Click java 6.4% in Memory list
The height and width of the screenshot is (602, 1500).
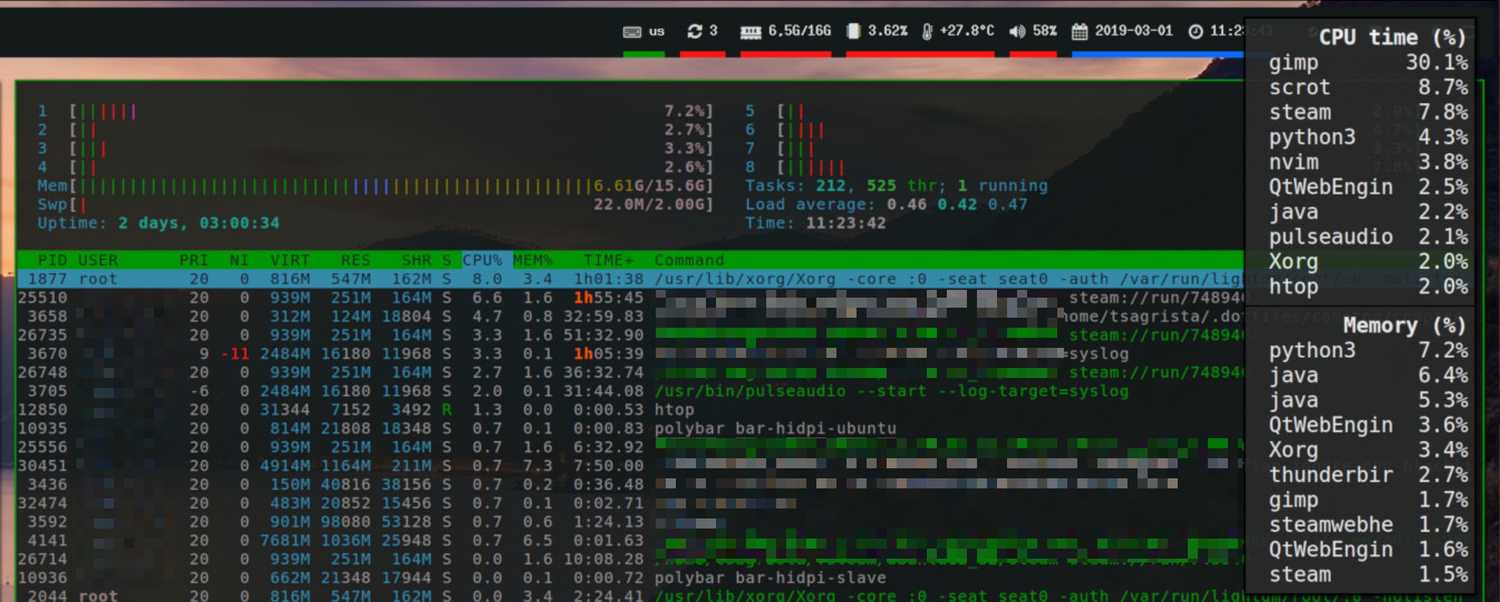(x=1368, y=376)
